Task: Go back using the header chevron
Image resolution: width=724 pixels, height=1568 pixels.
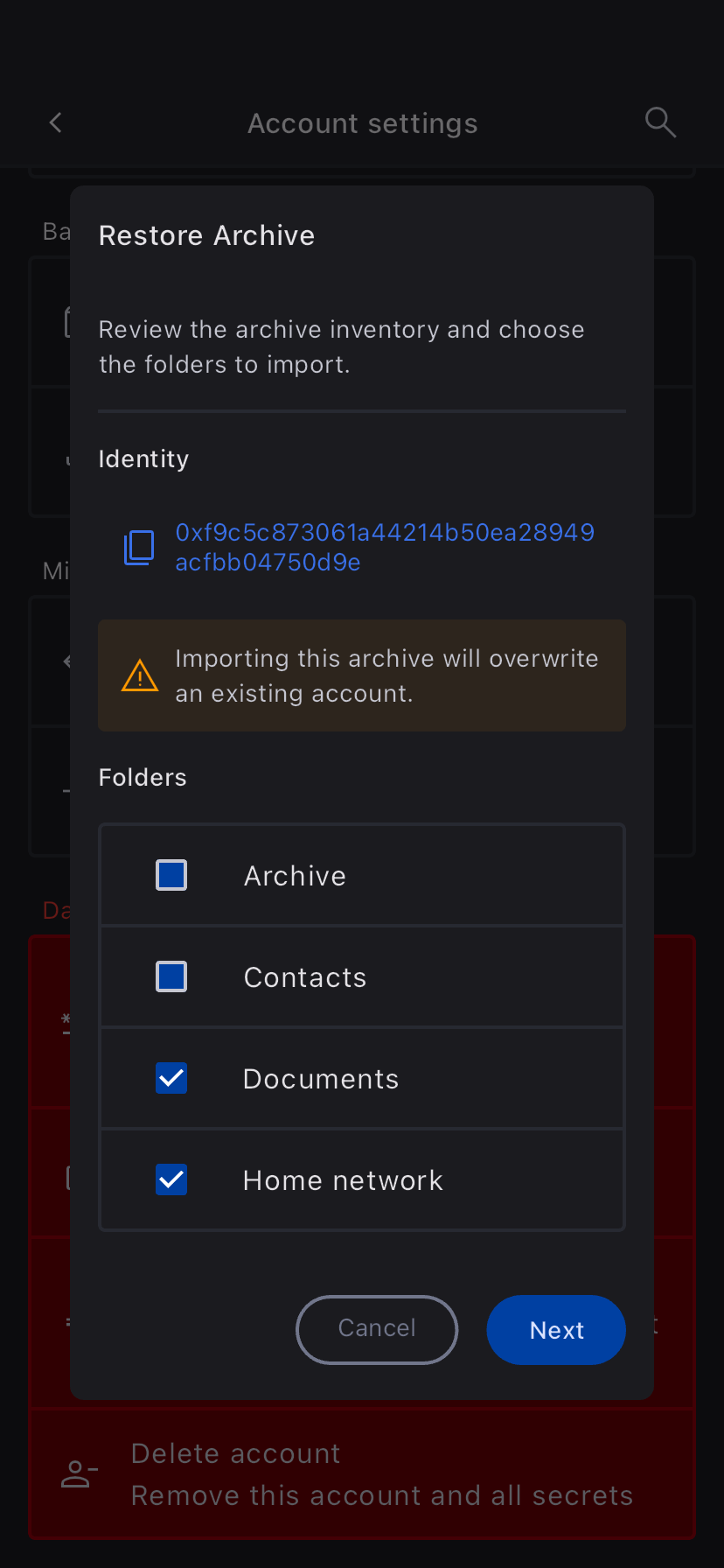Action: coord(56,122)
